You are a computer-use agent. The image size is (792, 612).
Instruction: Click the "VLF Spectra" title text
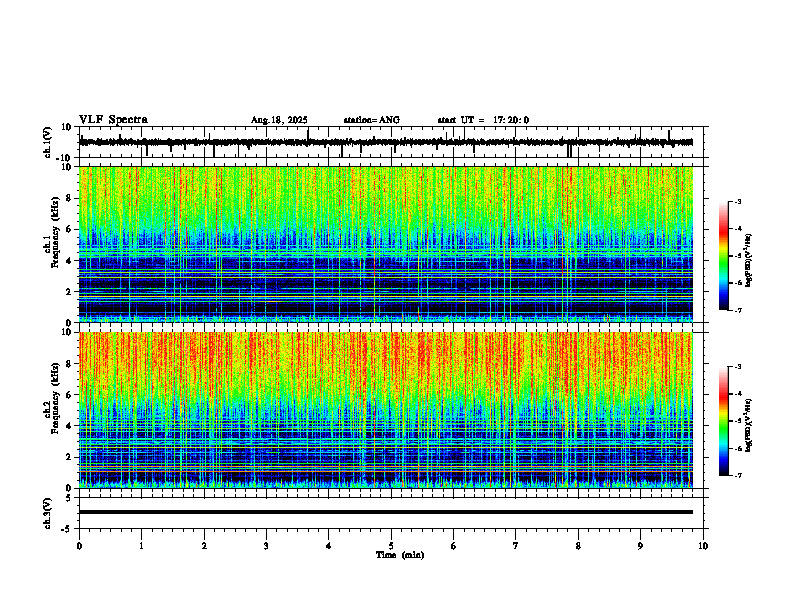click(113, 120)
